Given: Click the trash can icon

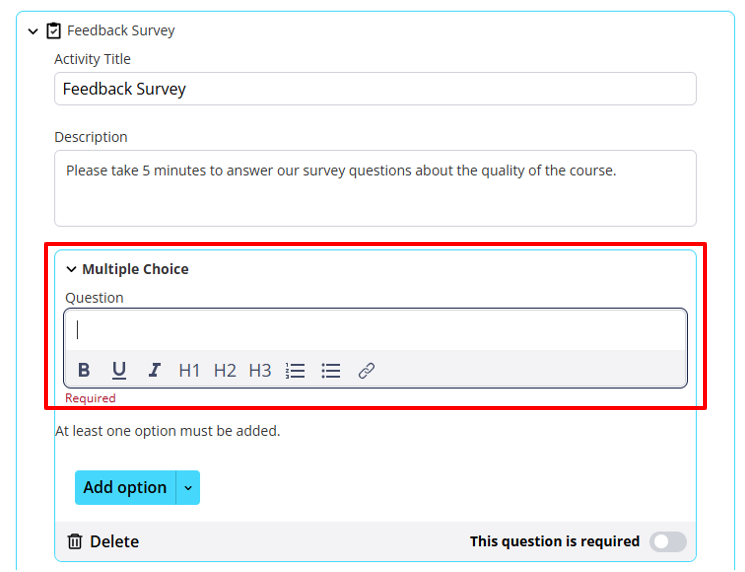Looking at the screenshot, I should (x=75, y=541).
